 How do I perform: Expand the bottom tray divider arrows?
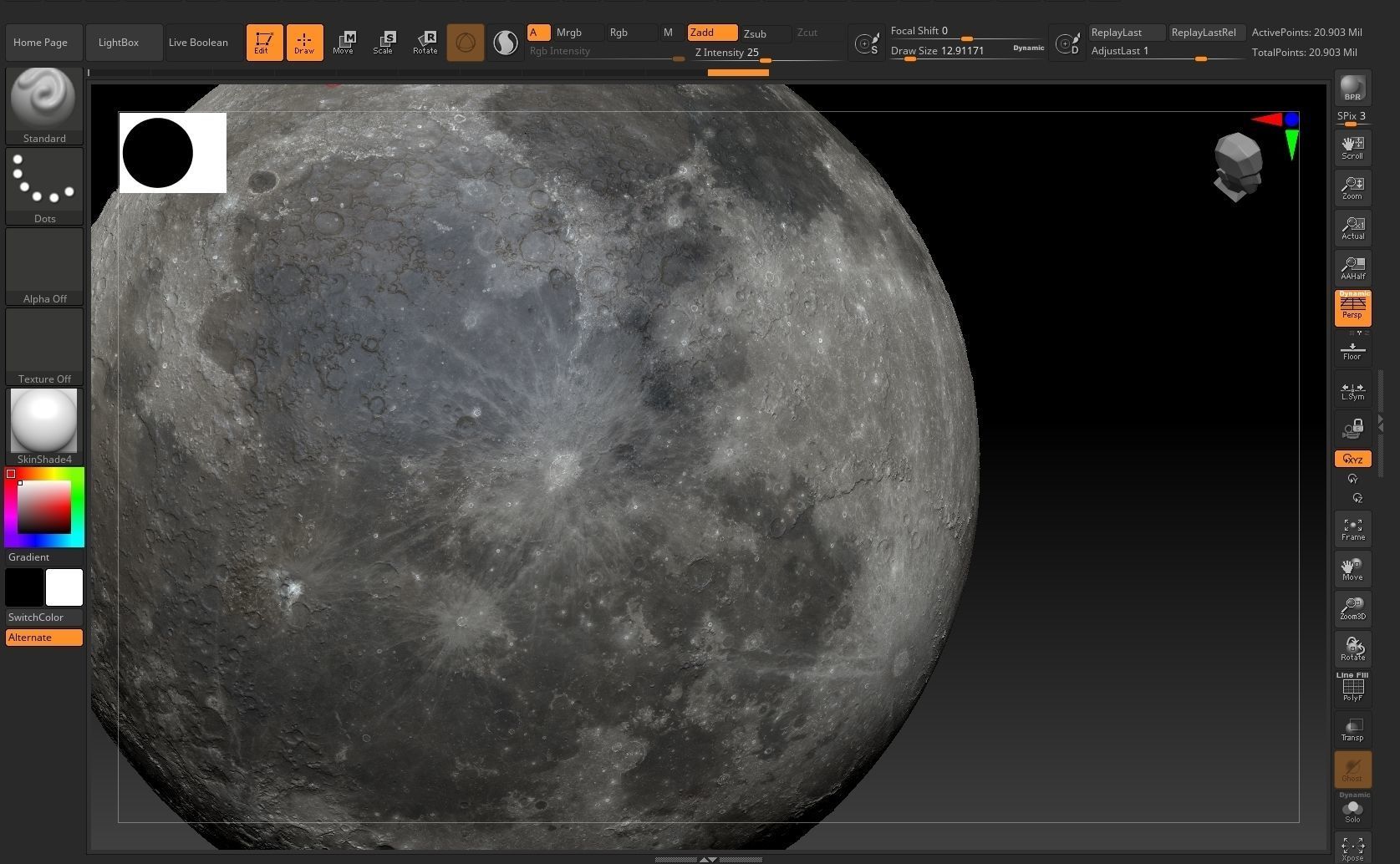tap(708, 859)
